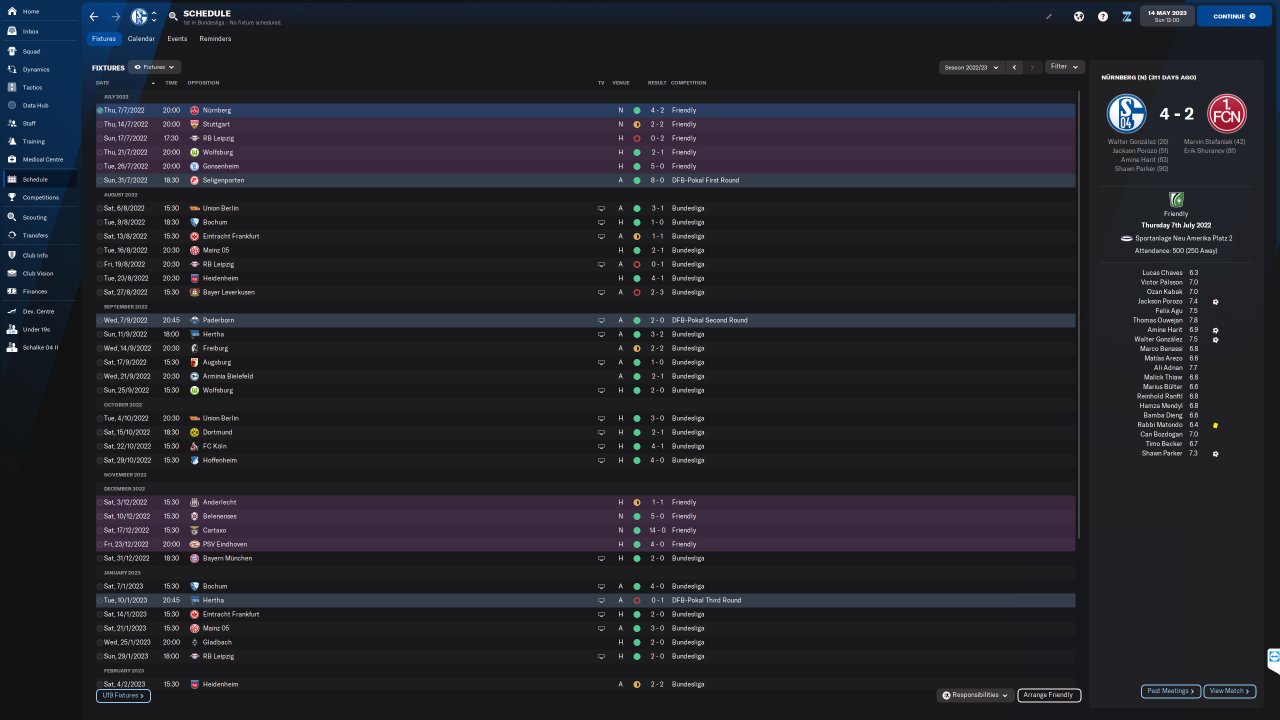The image size is (1280, 720).
Task: Click the blue Z logo icon
Action: [x=1126, y=16]
